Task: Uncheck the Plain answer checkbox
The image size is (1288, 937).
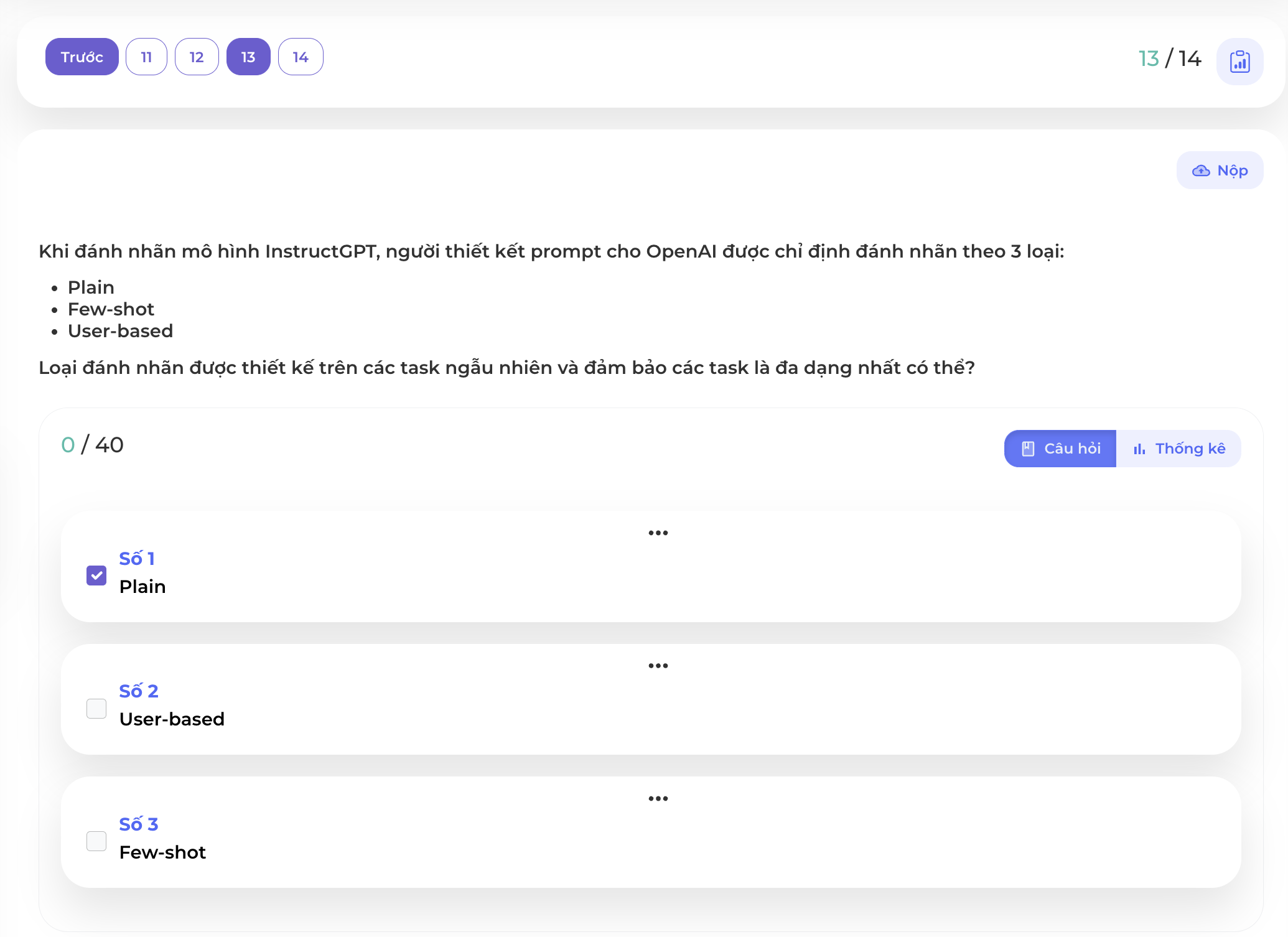Action: [x=96, y=576]
